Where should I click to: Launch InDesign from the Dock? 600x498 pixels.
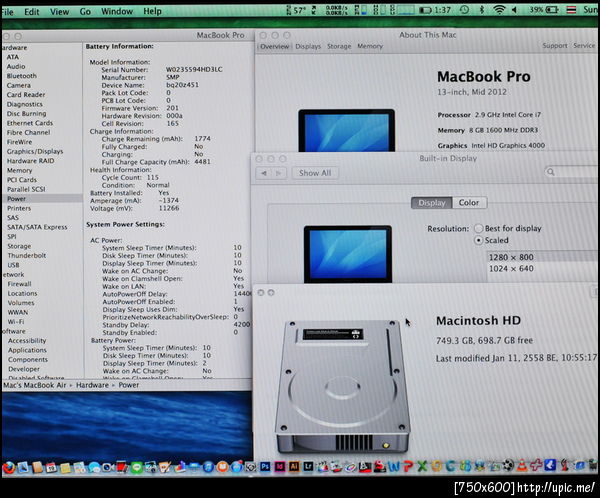pyautogui.click(x=280, y=467)
